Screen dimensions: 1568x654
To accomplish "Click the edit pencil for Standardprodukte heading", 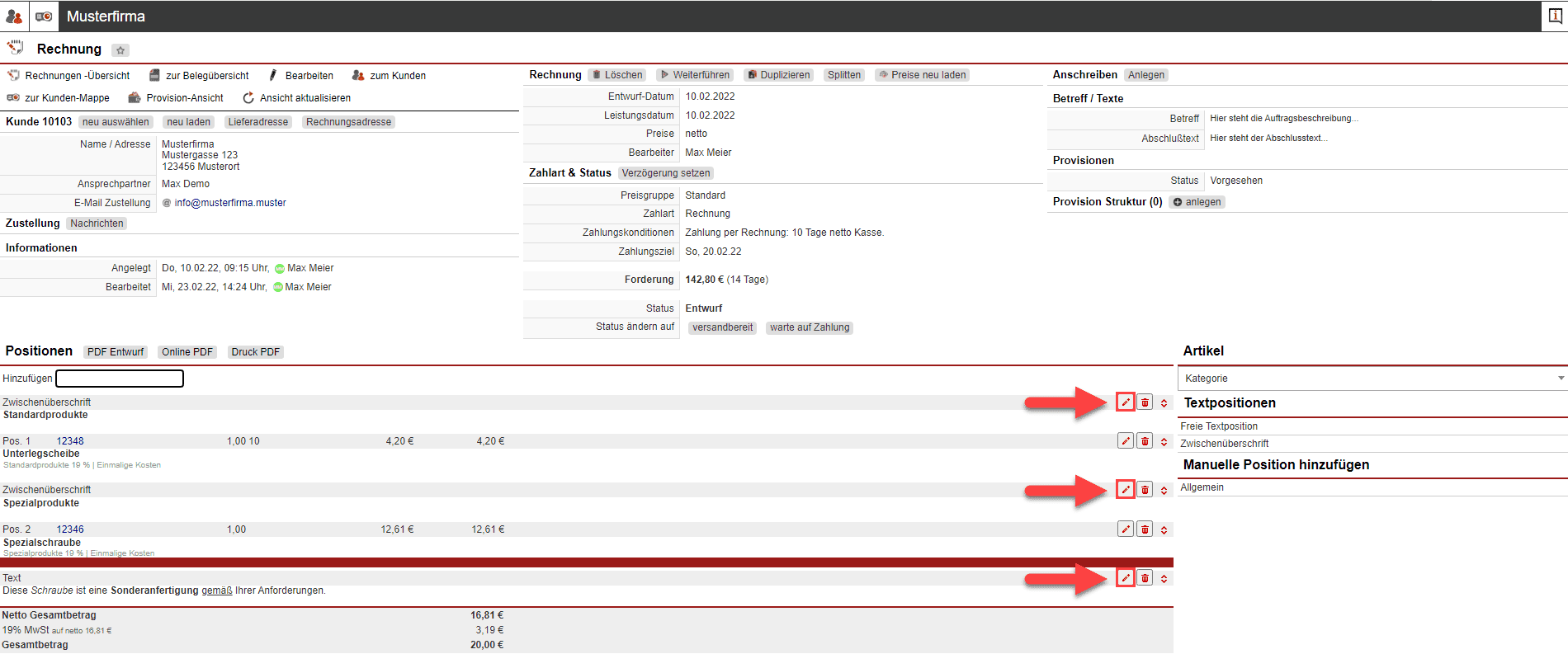I will coord(1125,402).
